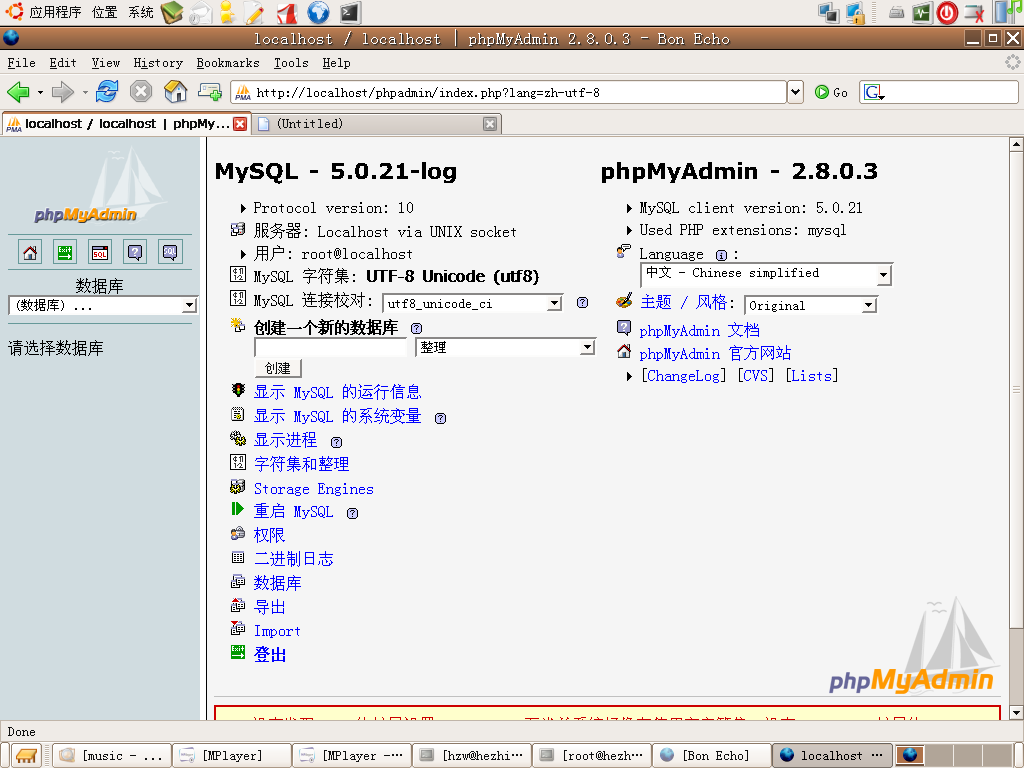Launch the terminal from the top panel

coord(350,12)
